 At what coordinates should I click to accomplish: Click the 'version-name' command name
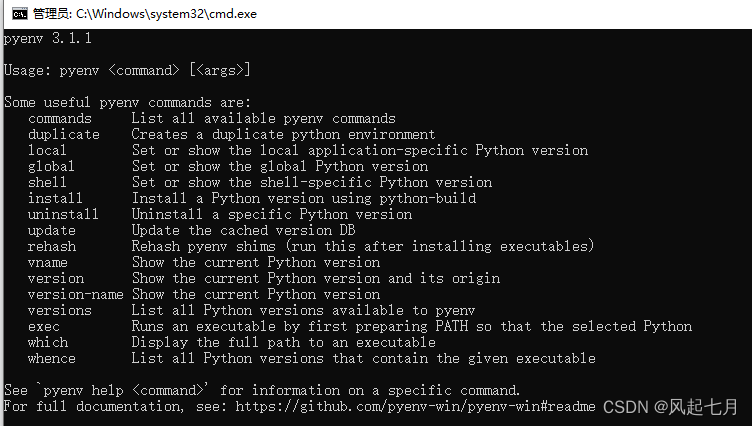coord(75,295)
